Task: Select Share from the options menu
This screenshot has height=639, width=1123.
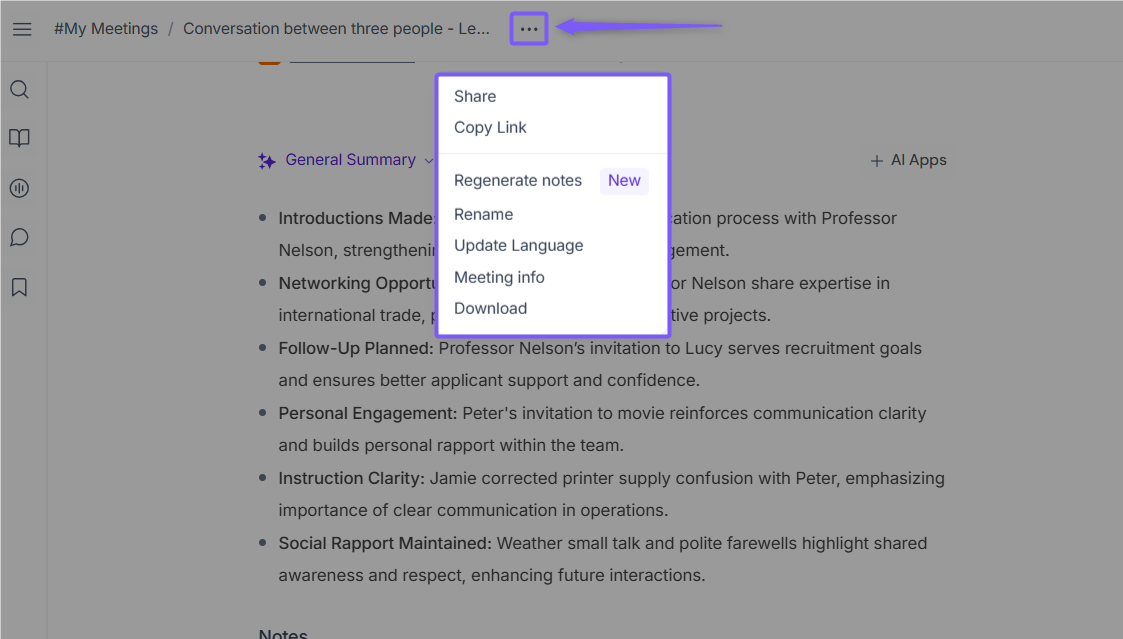Action: pos(475,96)
